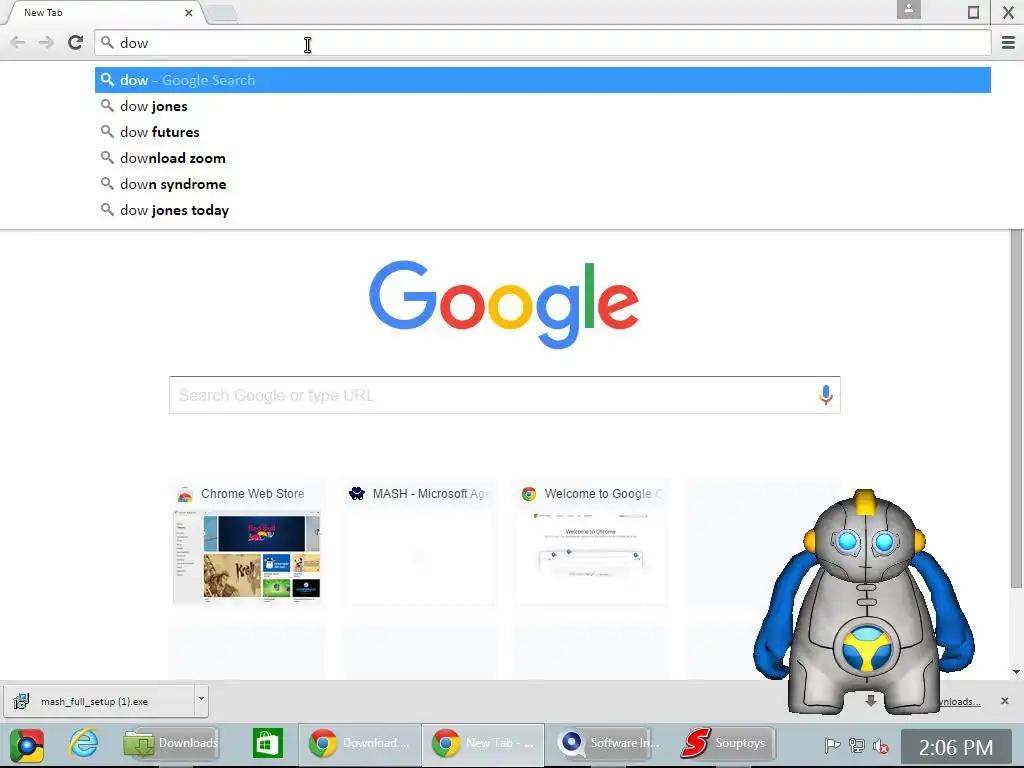
Task: Pick the 'download zoom' suggestion
Action: [543, 158]
